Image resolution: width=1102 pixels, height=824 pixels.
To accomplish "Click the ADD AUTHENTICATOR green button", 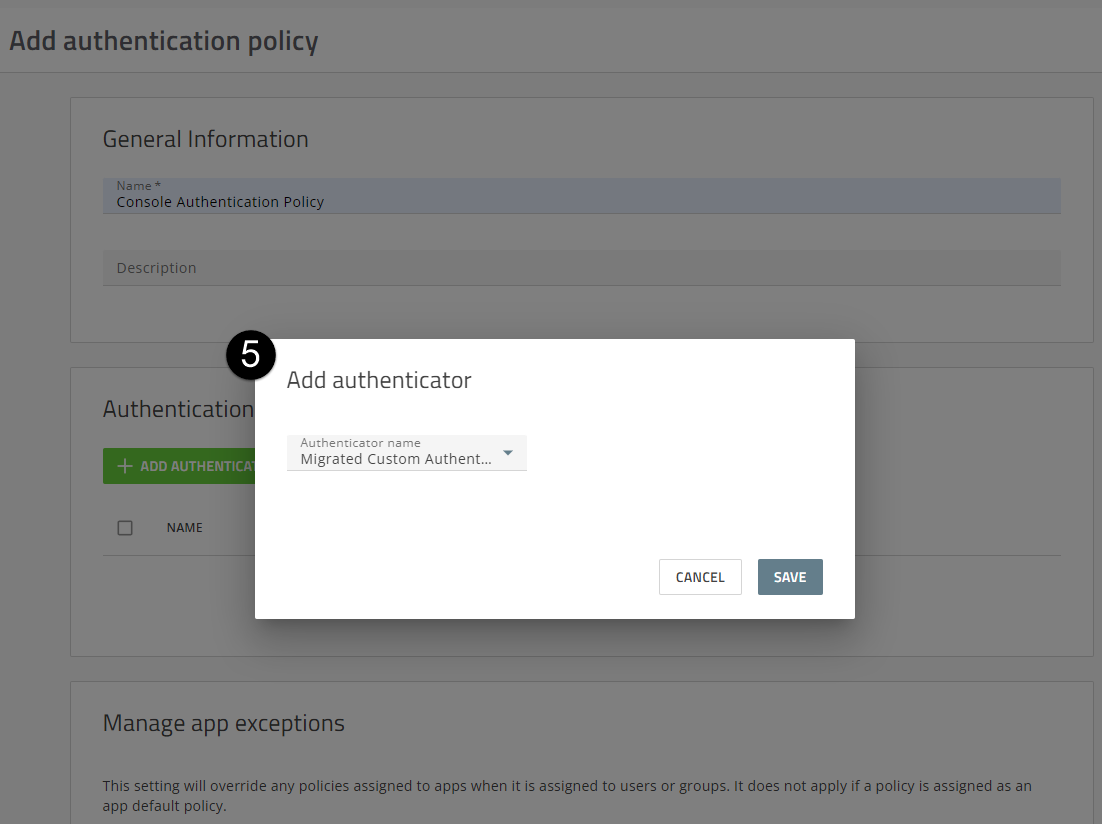I will pos(180,466).
